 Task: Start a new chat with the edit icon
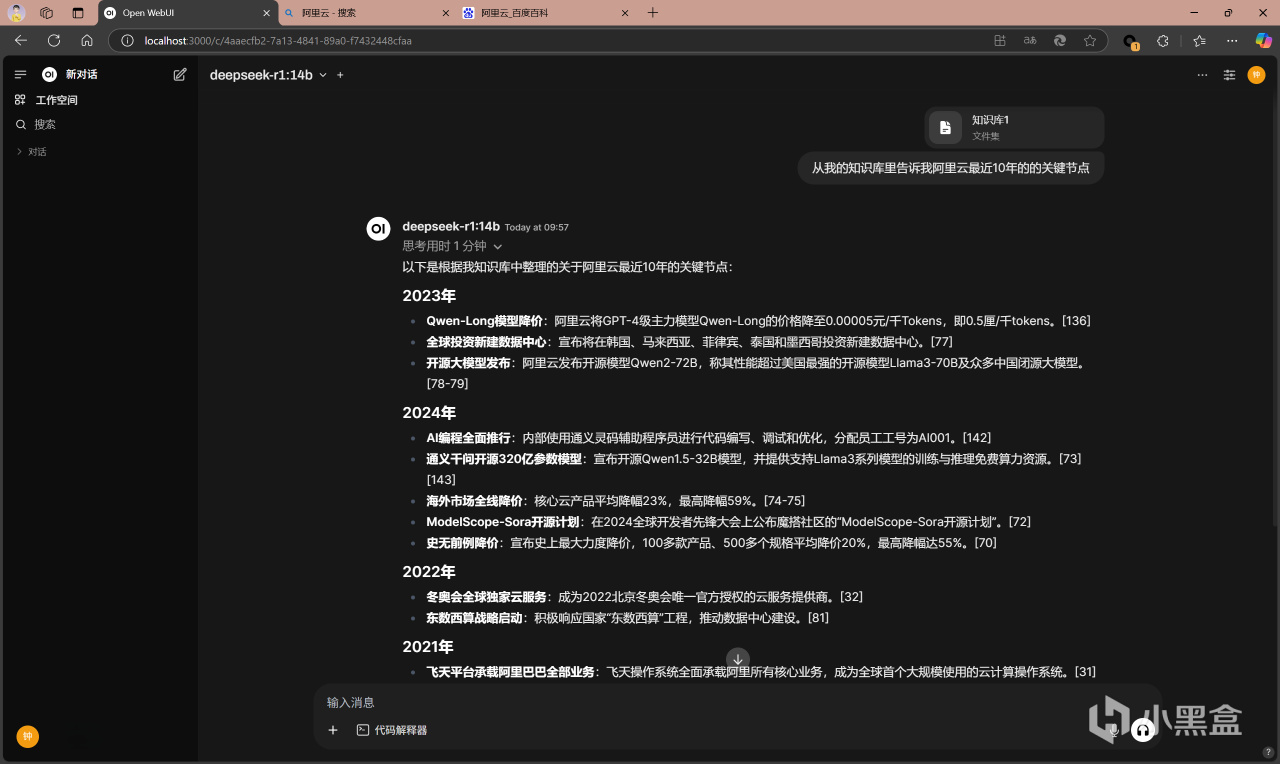(180, 75)
